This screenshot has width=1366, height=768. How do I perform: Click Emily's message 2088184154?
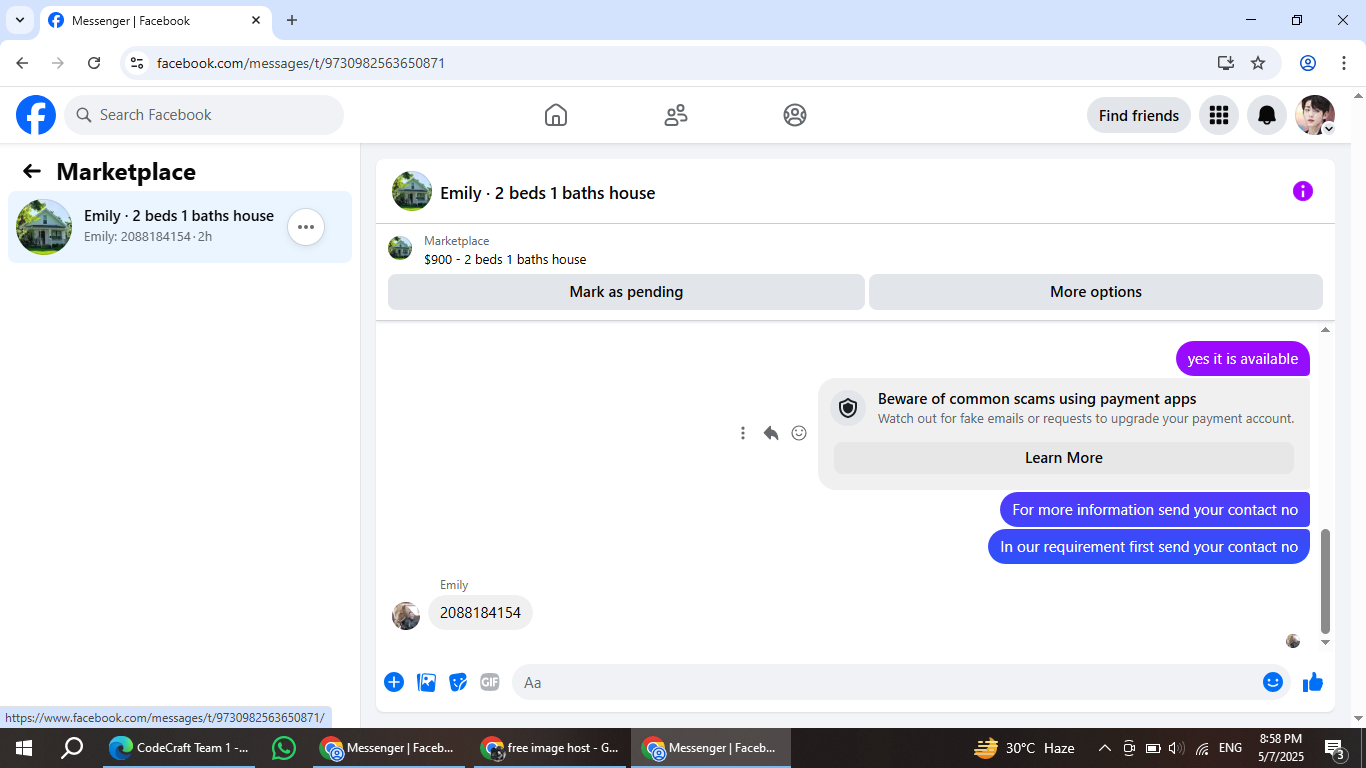(480, 613)
